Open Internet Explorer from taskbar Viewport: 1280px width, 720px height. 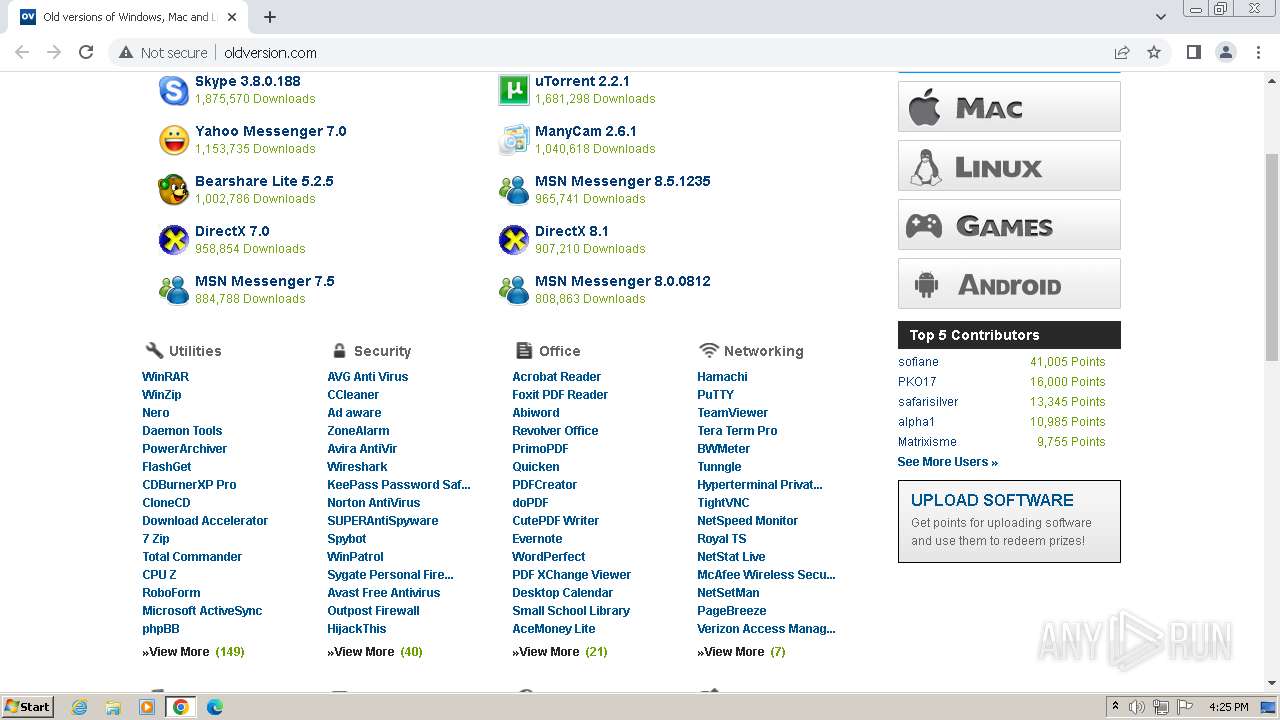(x=79, y=707)
